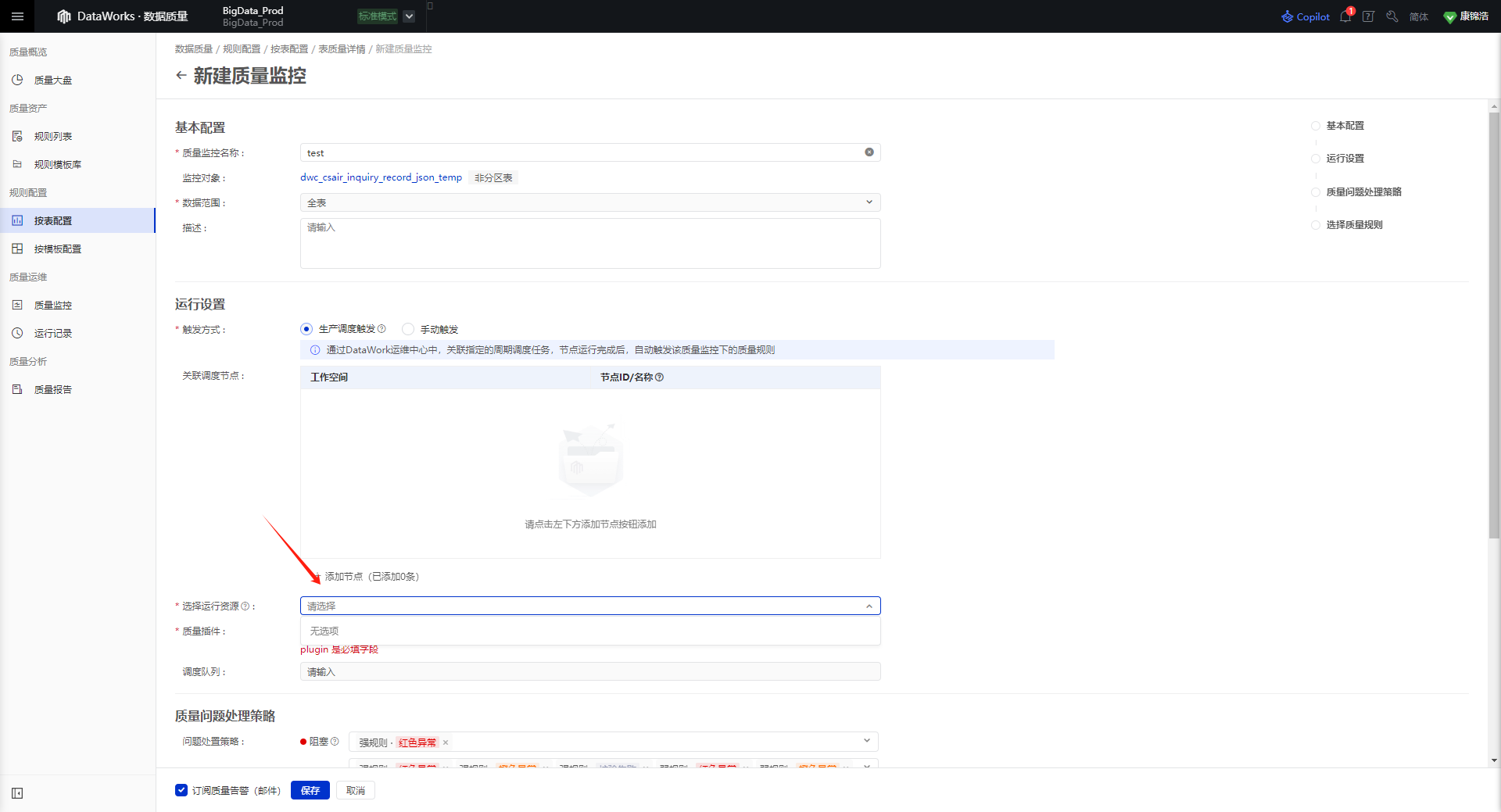Remove the 强规则·红色异常 tag
Image resolution: width=1501 pixels, height=812 pixels.
(446, 742)
